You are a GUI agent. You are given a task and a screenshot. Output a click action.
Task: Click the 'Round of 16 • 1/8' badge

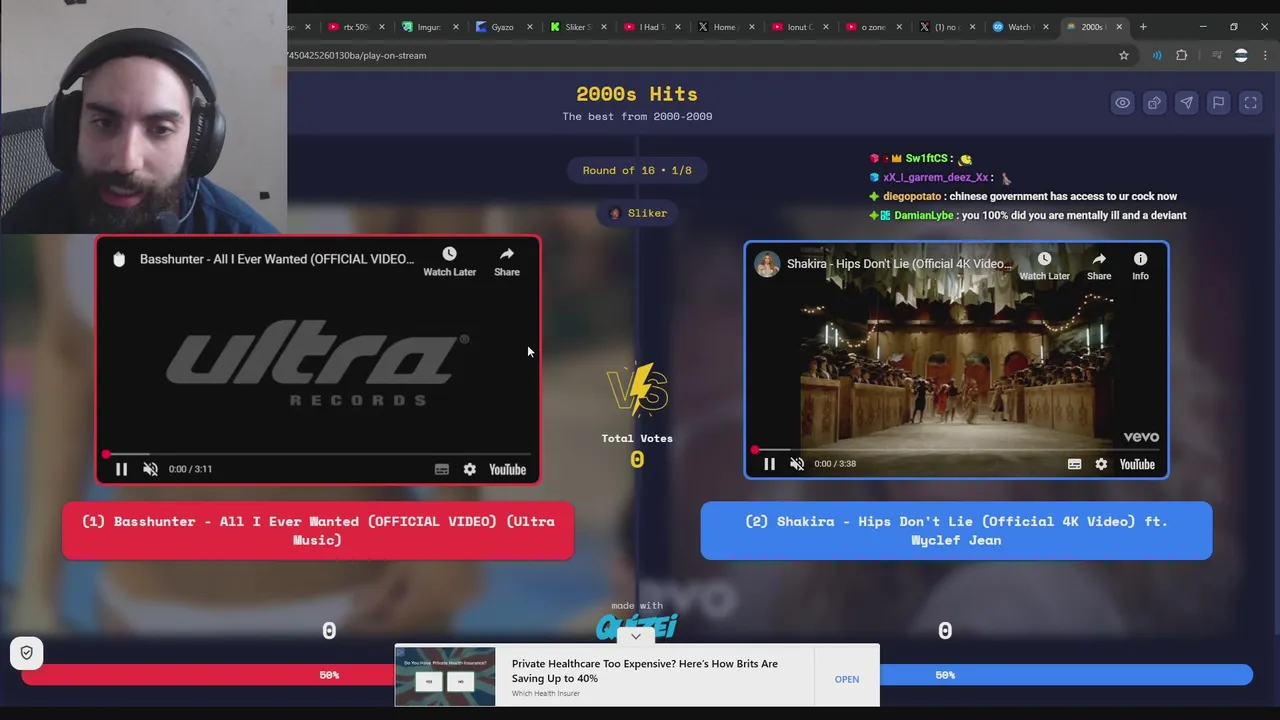point(637,170)
